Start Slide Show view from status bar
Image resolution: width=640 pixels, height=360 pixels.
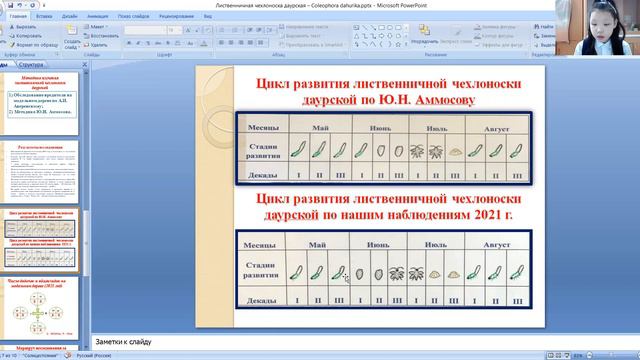[567, 356]
